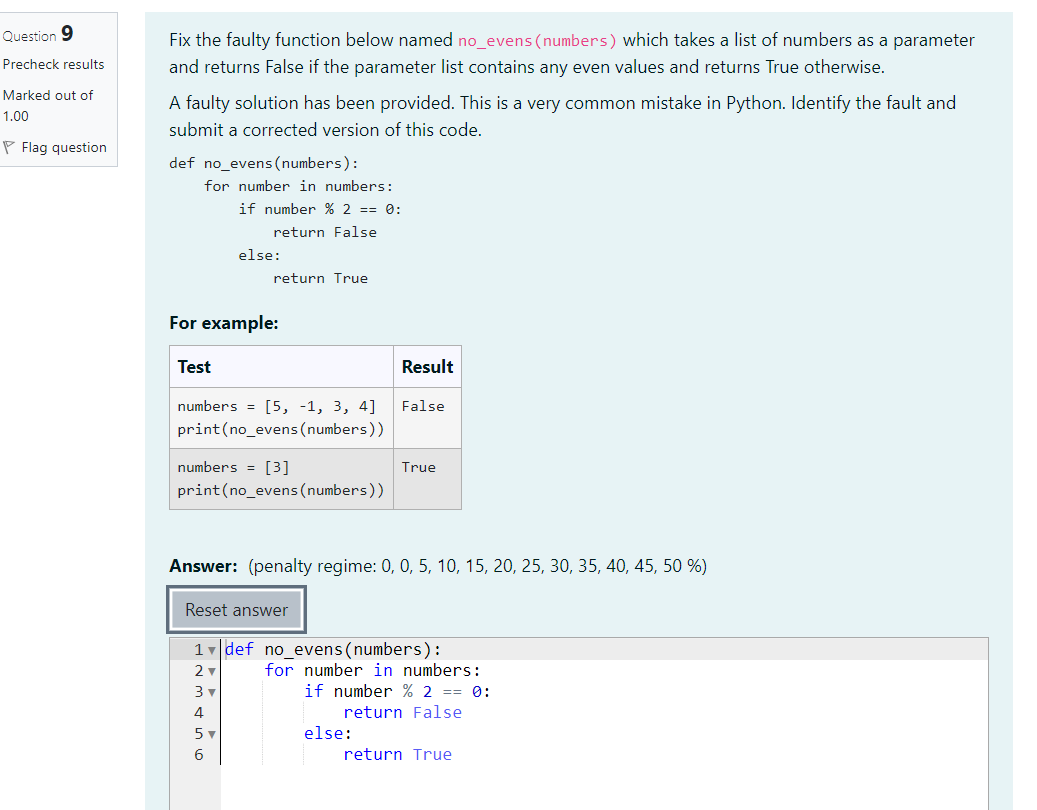The image size is (1037, 810).
Task: Click the 'numbers = [5, -1, 3, 4]' test cell
Action: point(281,418)
